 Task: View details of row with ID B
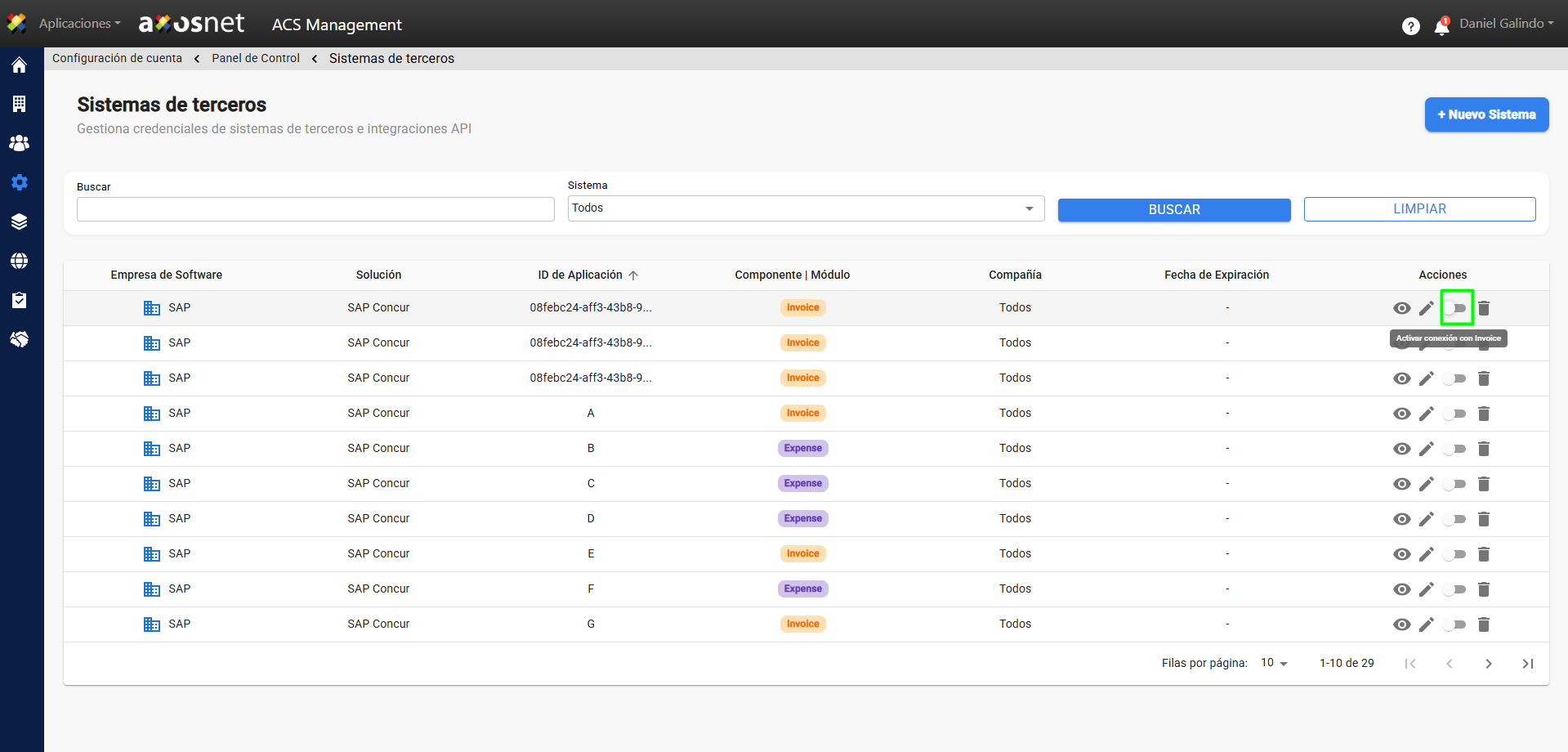(1401, 449)
